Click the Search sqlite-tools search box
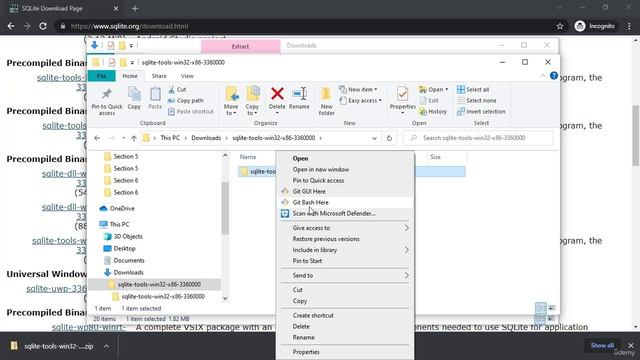 pyautogui.click(x=478, y=138)
